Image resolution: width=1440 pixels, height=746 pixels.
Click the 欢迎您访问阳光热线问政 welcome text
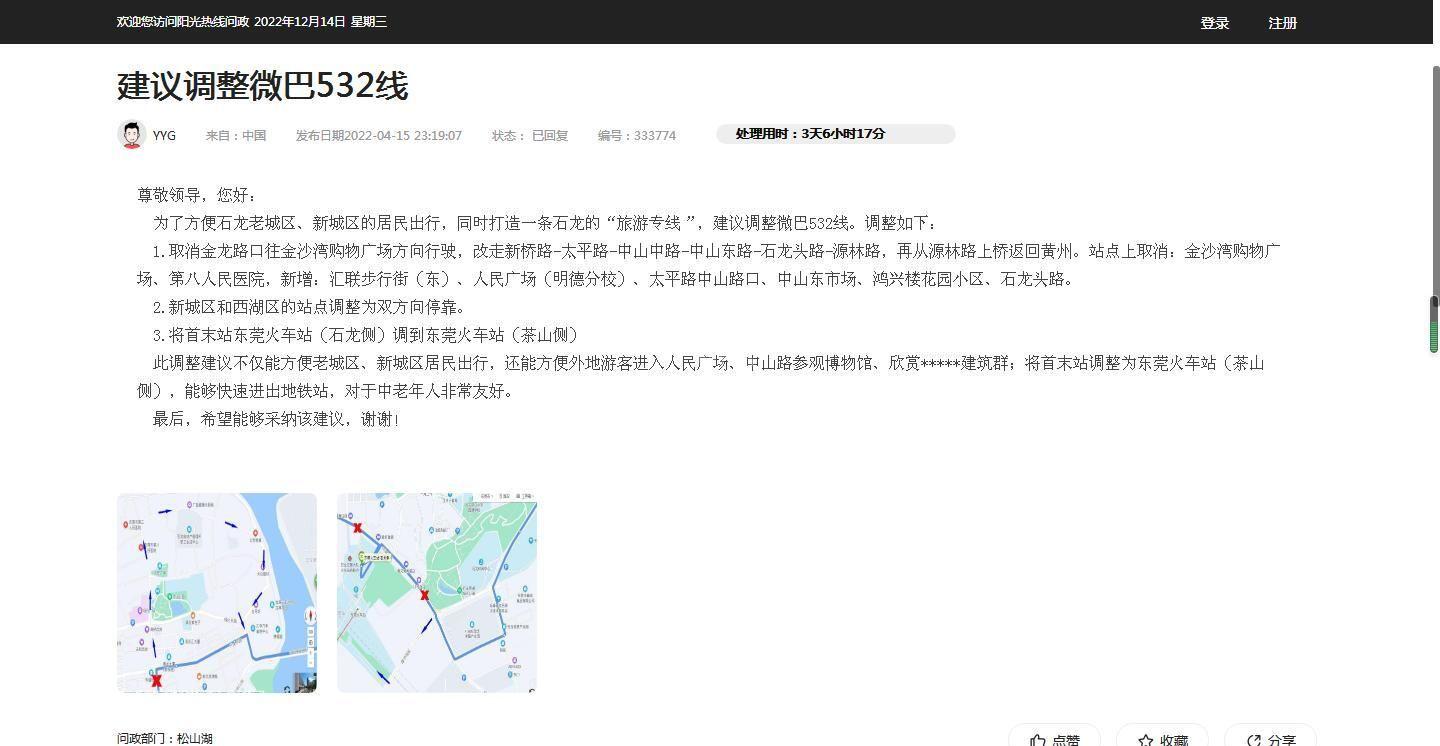(x=183, y=22)
